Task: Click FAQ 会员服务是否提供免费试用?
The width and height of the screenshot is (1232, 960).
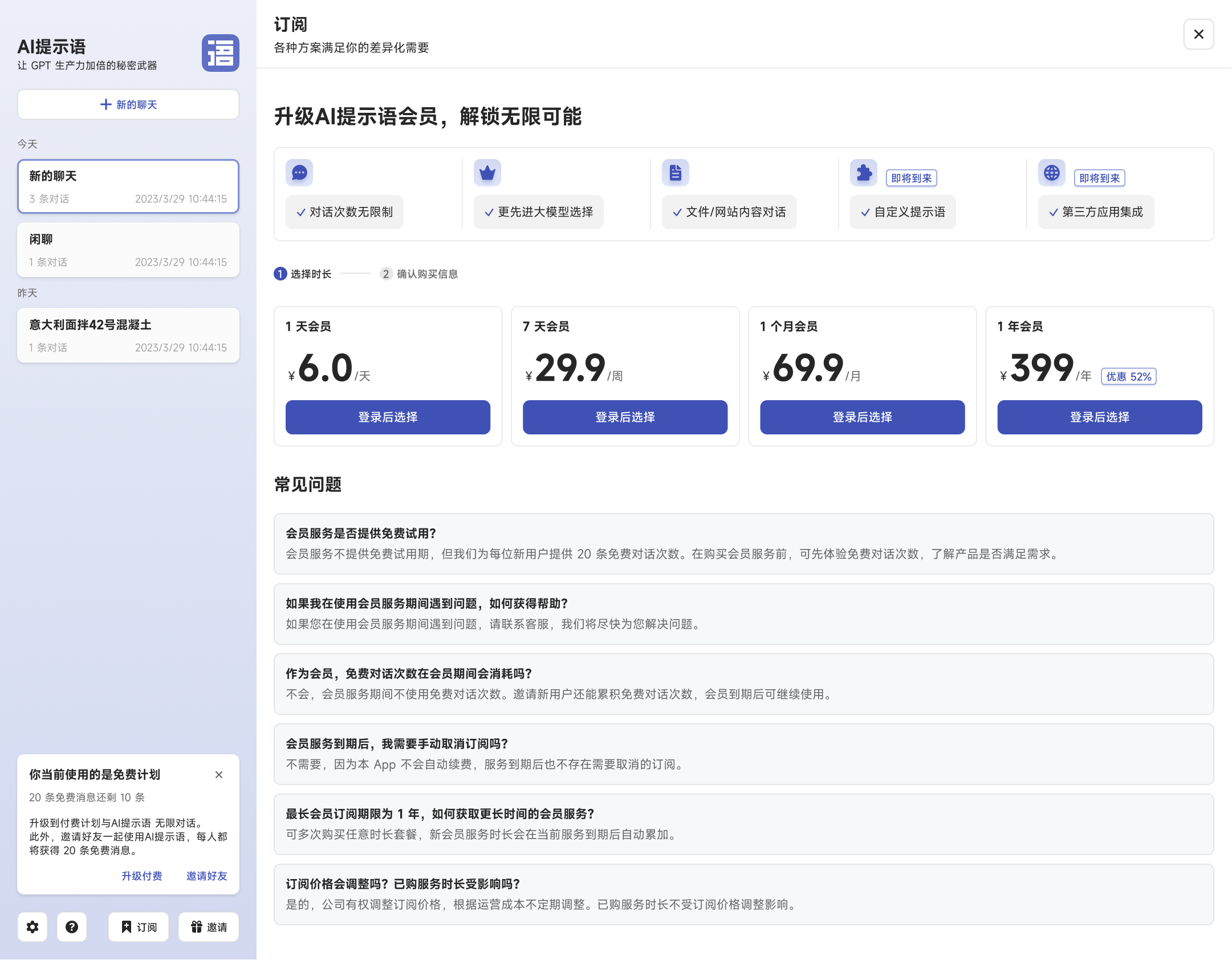Action: pyautogui.click(x=744, y=544)
